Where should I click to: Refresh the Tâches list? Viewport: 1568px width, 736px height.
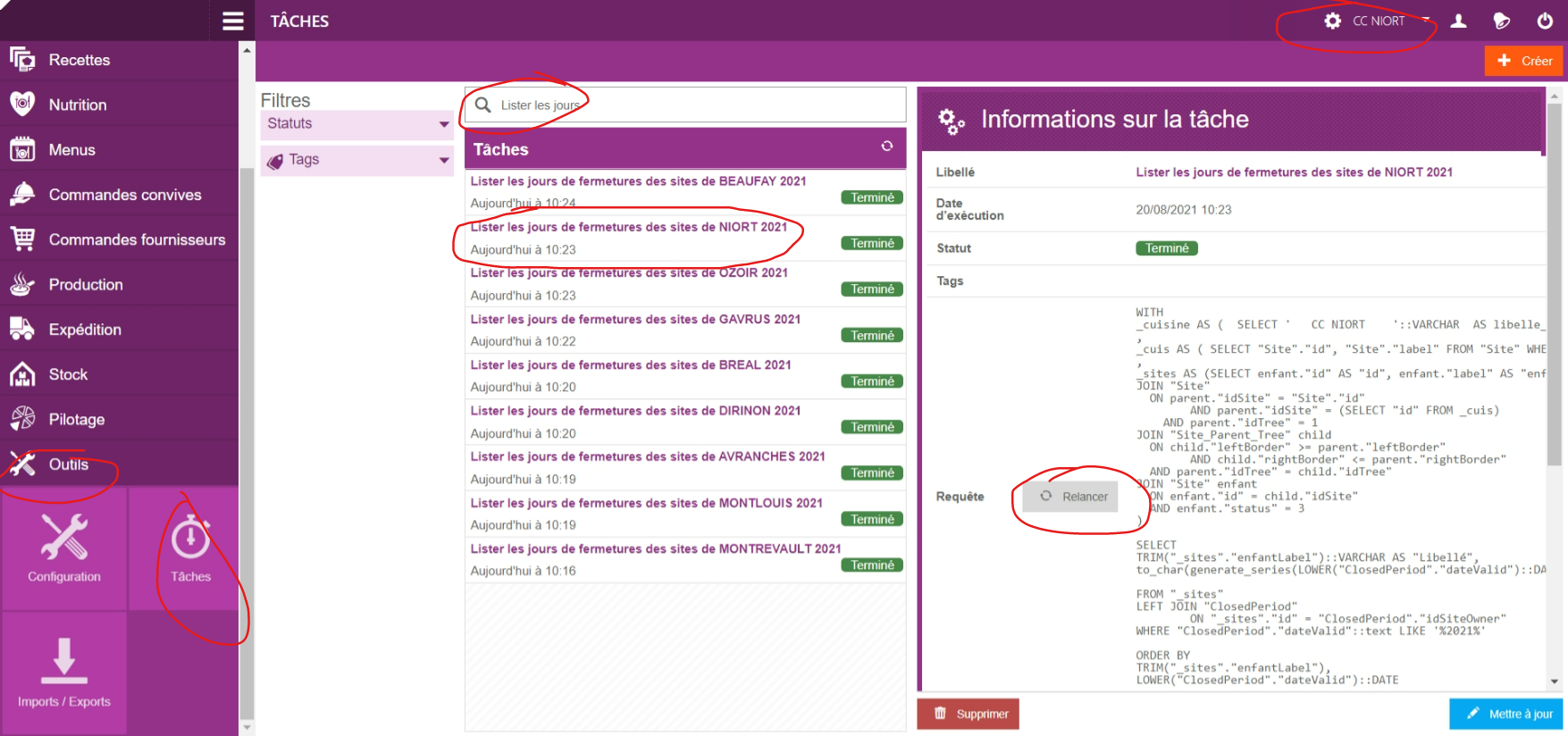click(887, 146)
